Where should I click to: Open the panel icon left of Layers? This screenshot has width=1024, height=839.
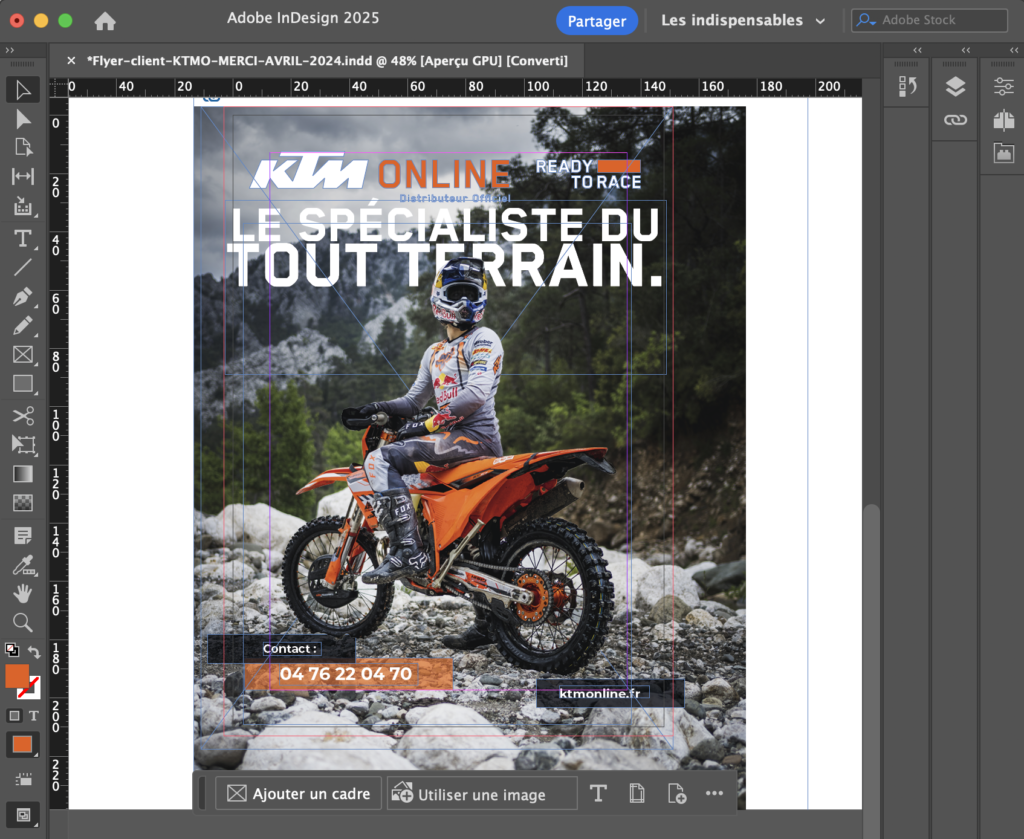(x=907, y=86)
